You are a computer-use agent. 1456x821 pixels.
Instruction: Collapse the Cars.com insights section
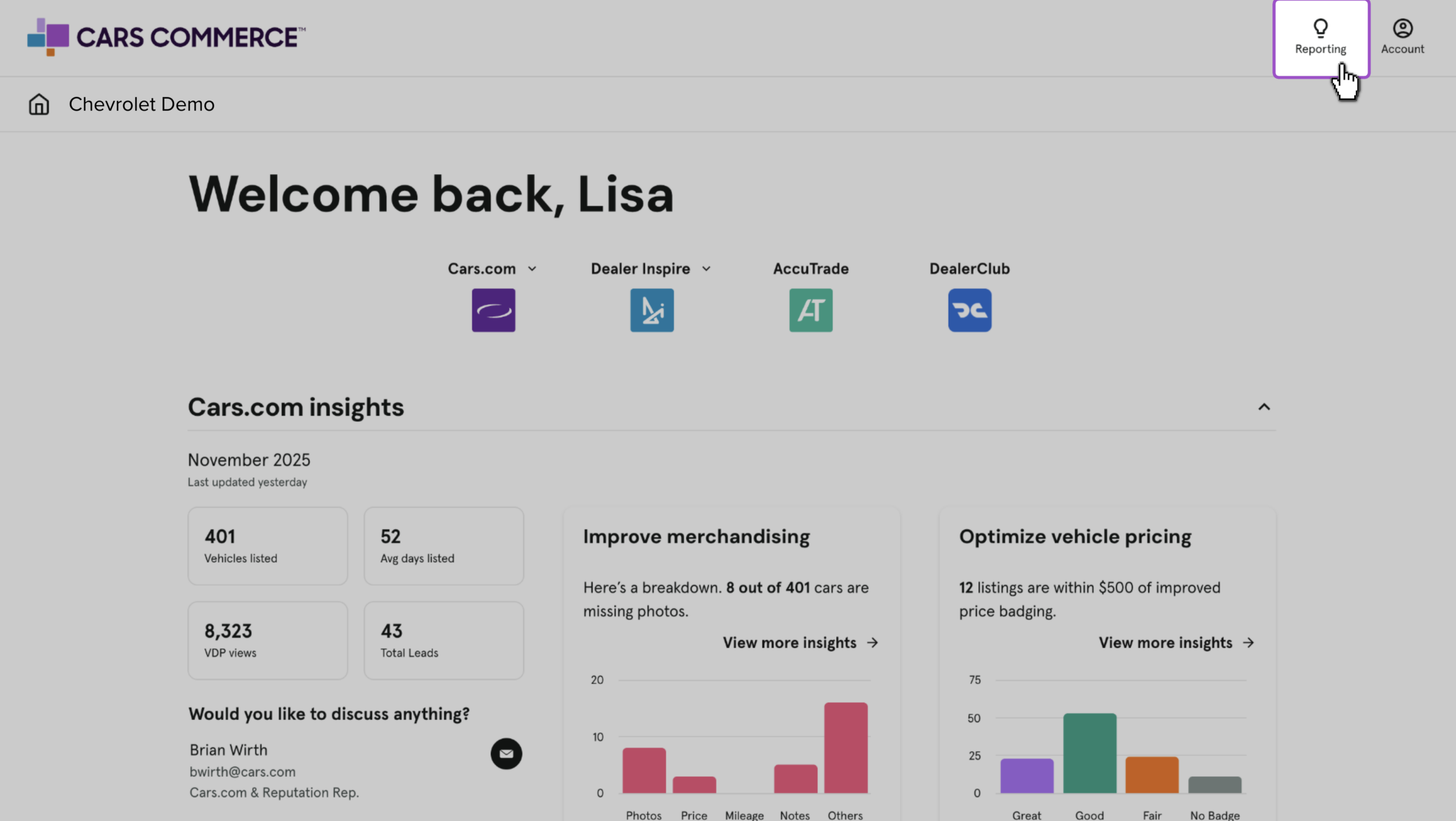(x=1264, y=407)
